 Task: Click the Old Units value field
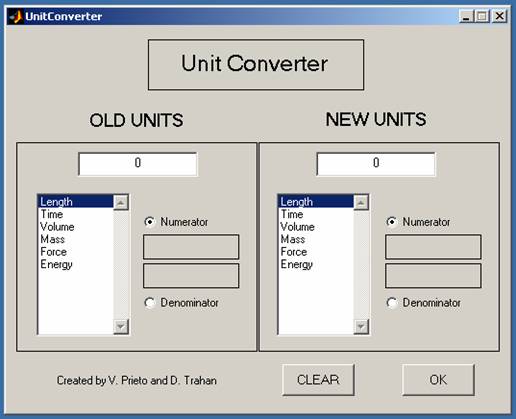pos(138,164)
